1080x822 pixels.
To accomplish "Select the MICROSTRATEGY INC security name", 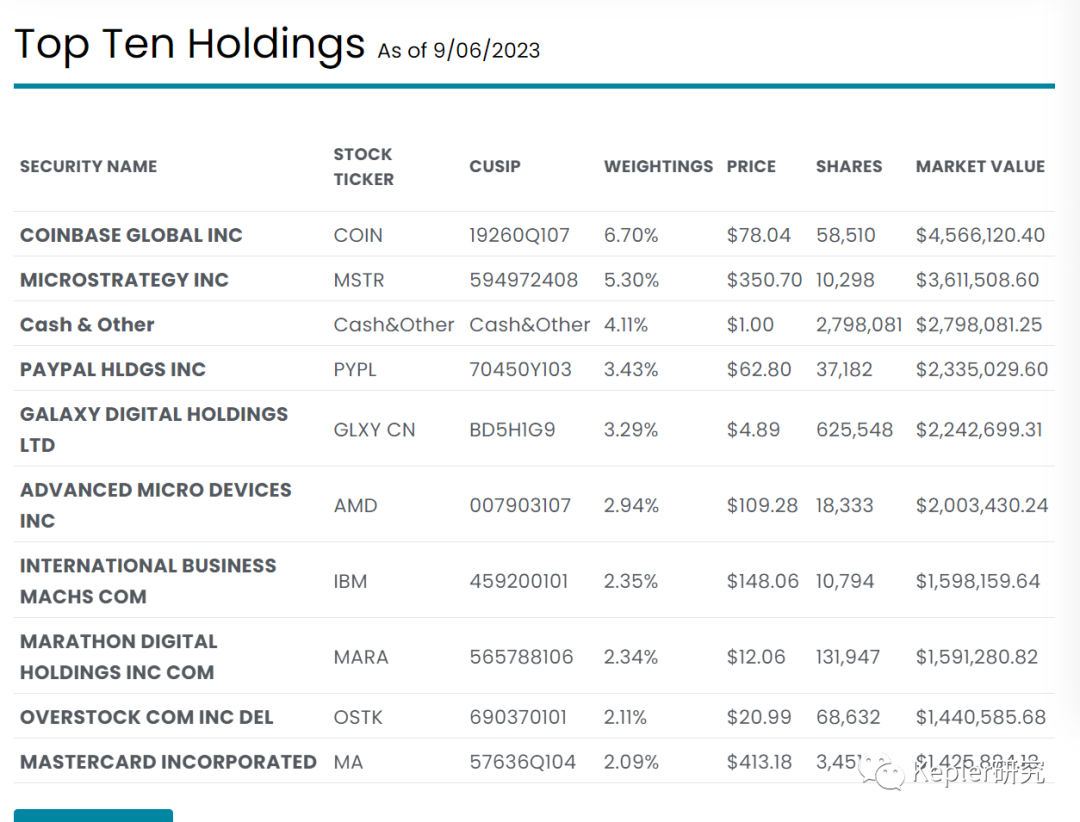I will coord(124,280).
